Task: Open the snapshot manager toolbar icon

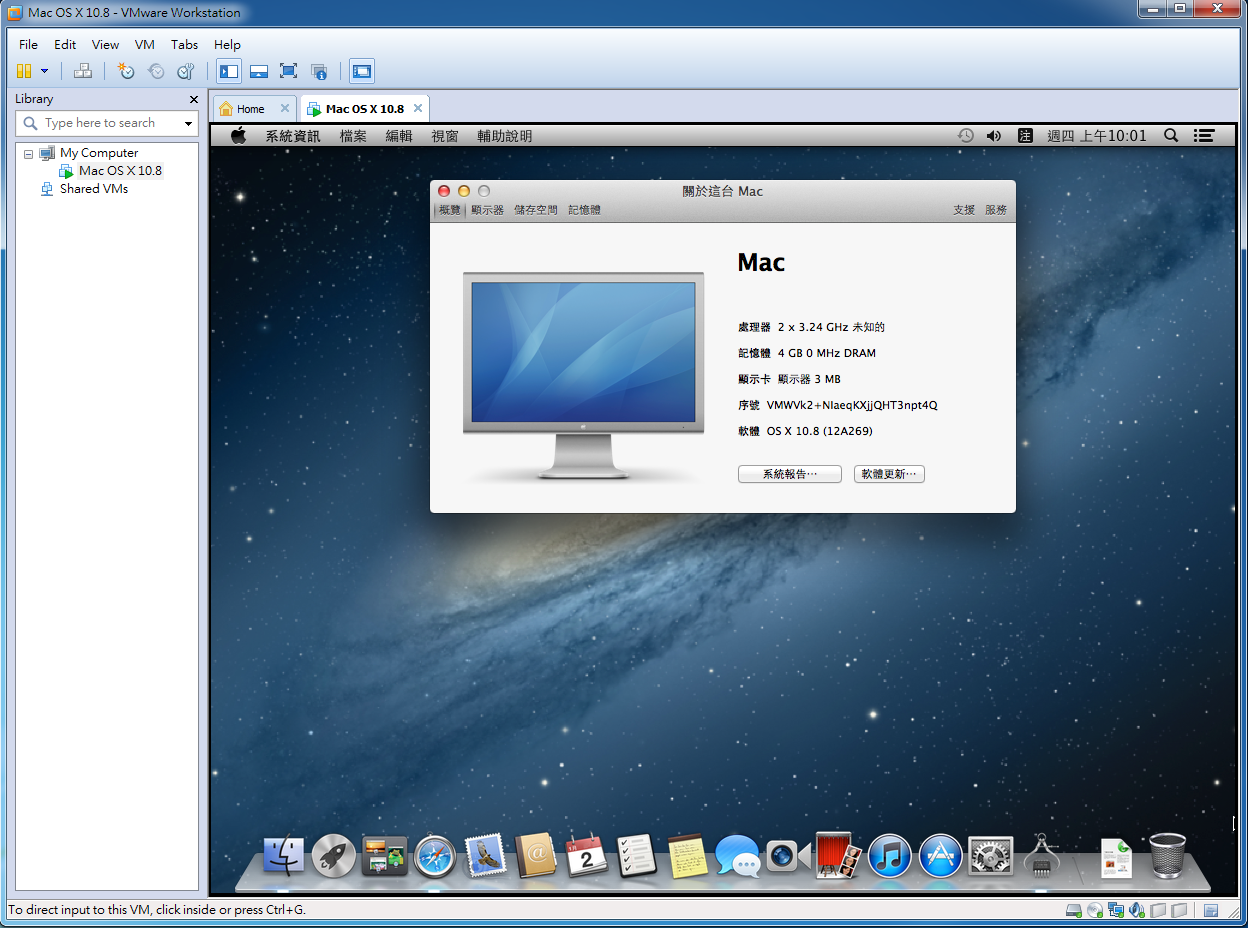Action: tap(186, 71)
